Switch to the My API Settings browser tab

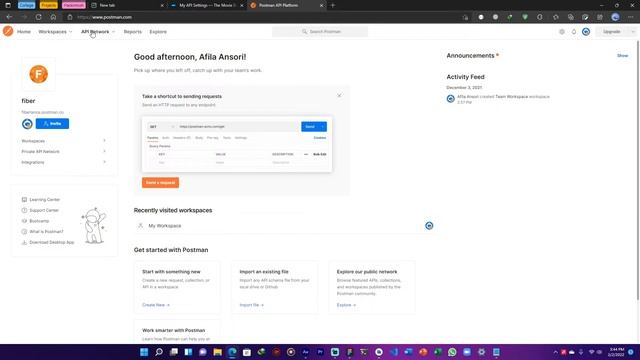[207, 5]
